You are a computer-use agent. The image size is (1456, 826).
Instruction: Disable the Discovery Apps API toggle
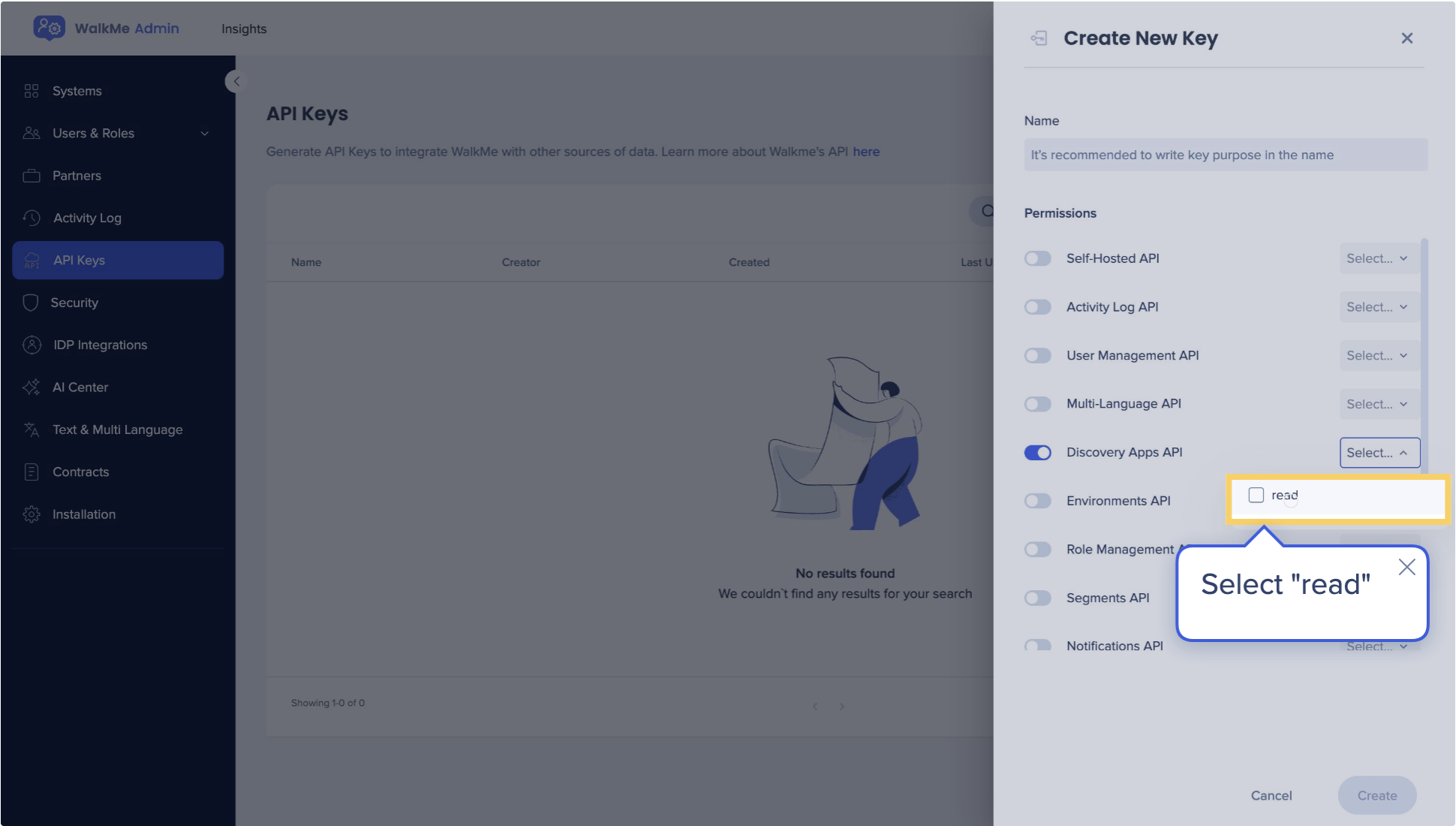pos(1037,453)
